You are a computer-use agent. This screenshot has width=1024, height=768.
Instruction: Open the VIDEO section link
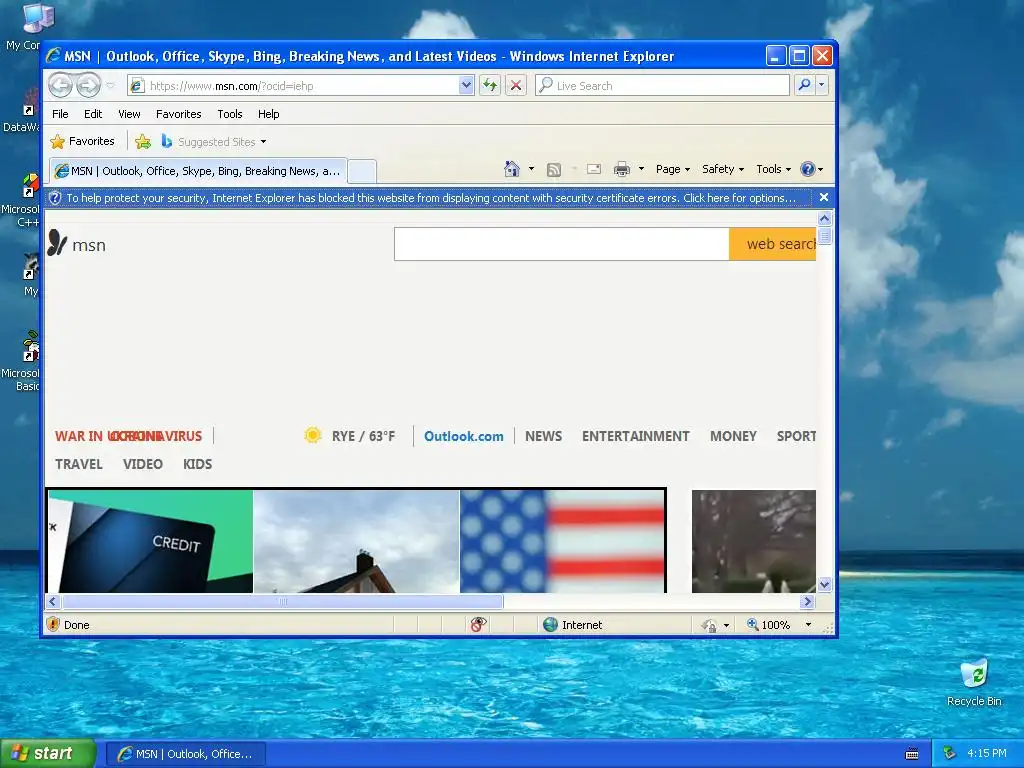pyautogui.click(x=142, y=464)
